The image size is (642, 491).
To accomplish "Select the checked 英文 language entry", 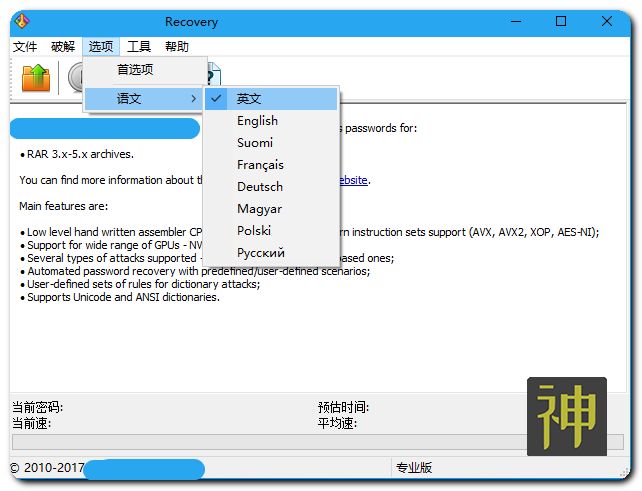I will (x=271, y=99).
